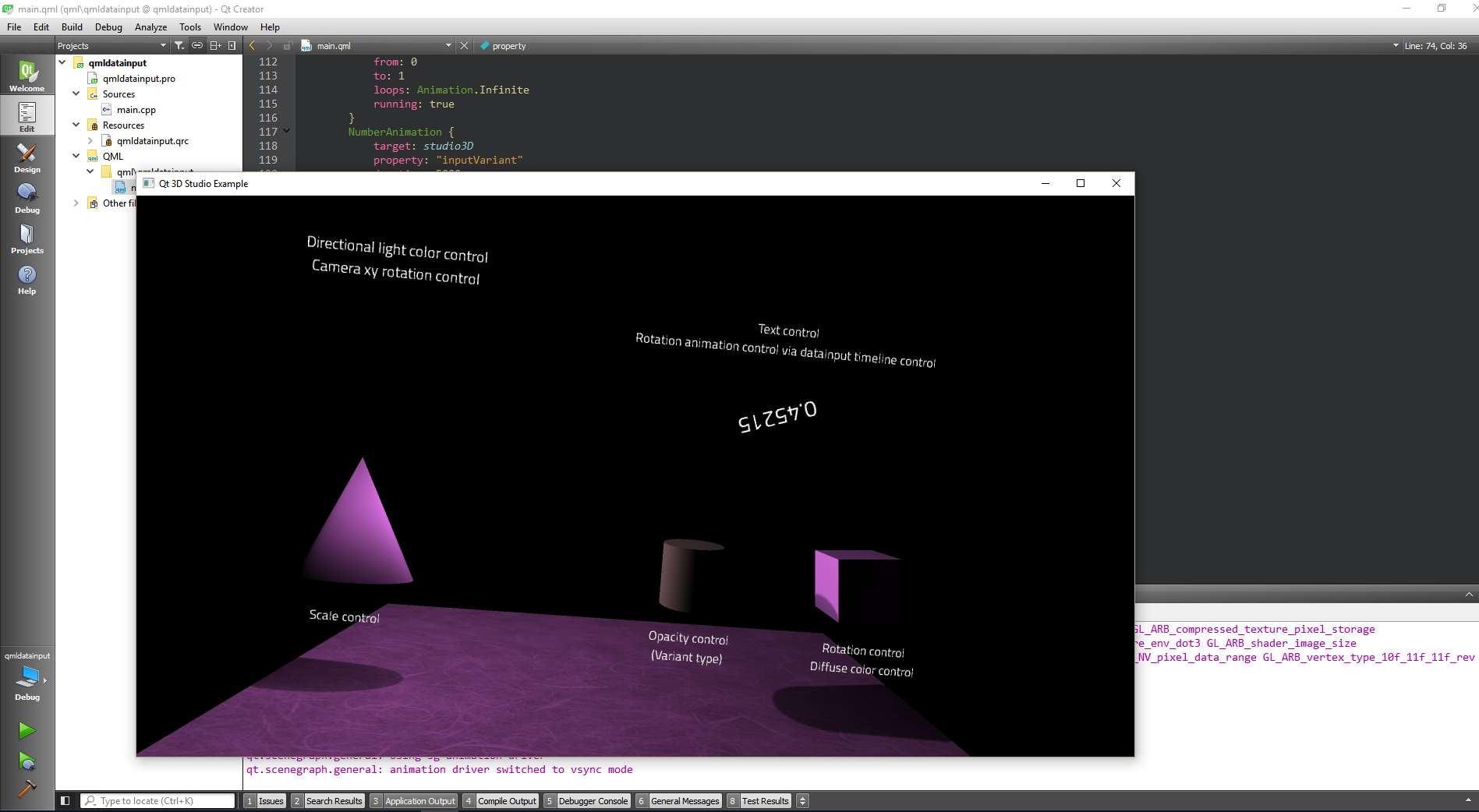Viewport: 1479px width, 812px height.
Task: Open the Issues output pane
Action: click(x=271, y=801)
